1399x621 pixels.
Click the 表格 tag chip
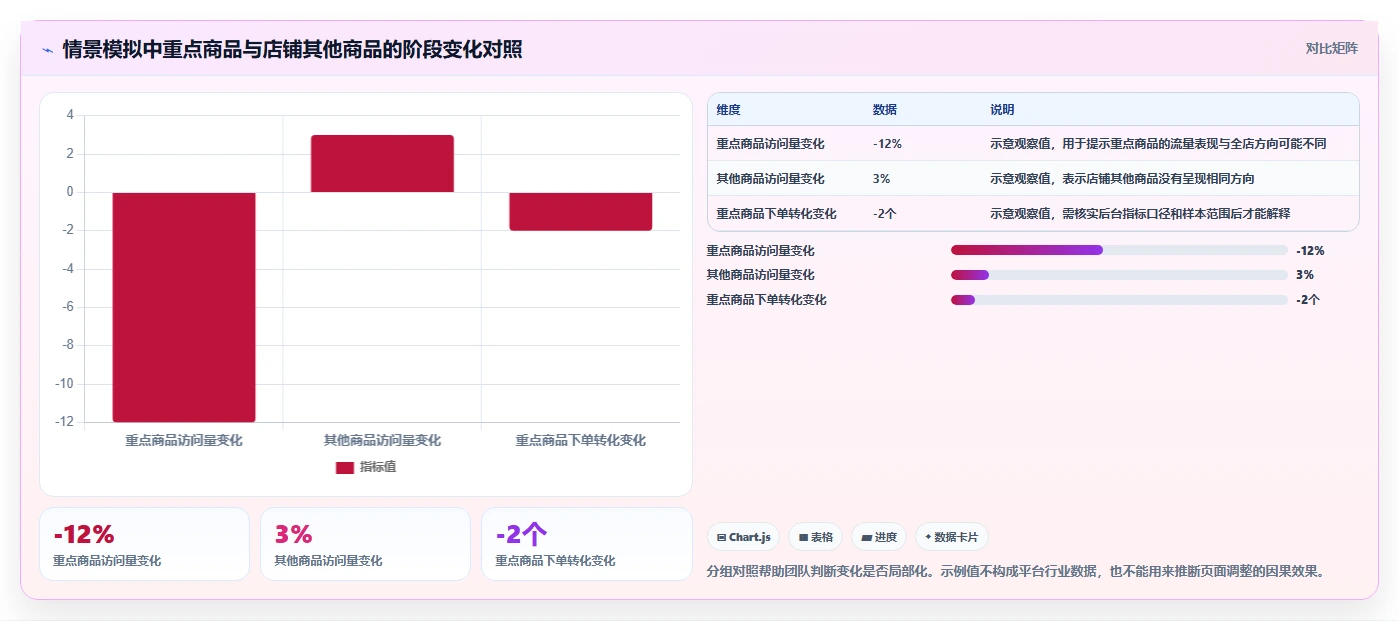(x=816, y=537)
